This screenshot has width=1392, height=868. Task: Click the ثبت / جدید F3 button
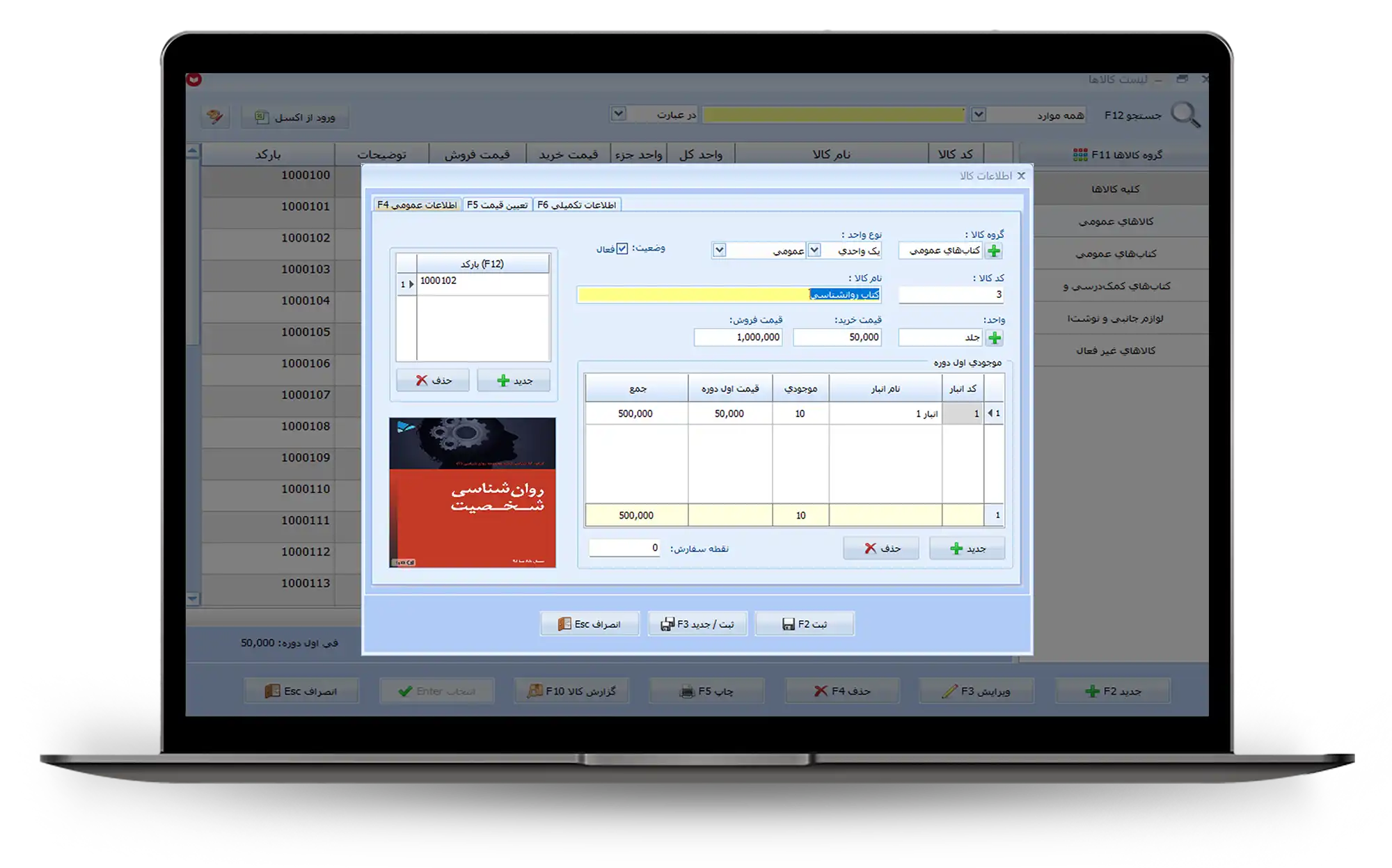point(697,624)
